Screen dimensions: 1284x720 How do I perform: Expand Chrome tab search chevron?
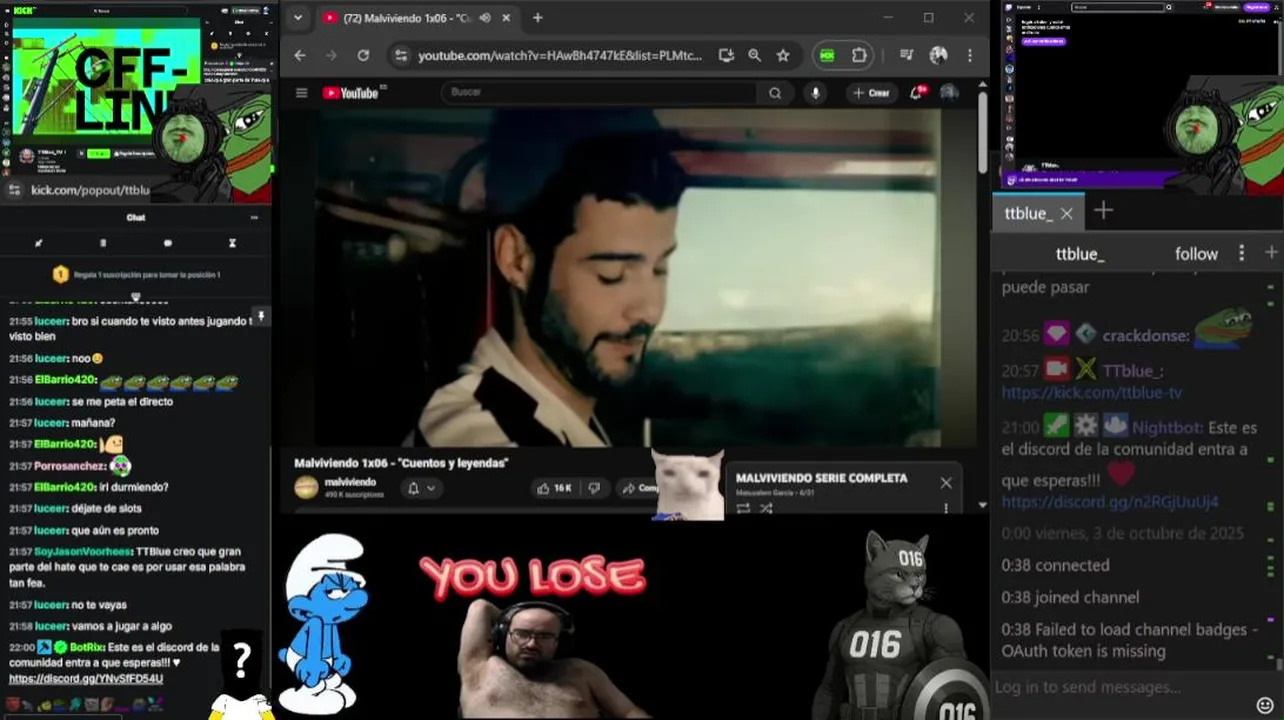pyautogui.click(x=299, y=18)
